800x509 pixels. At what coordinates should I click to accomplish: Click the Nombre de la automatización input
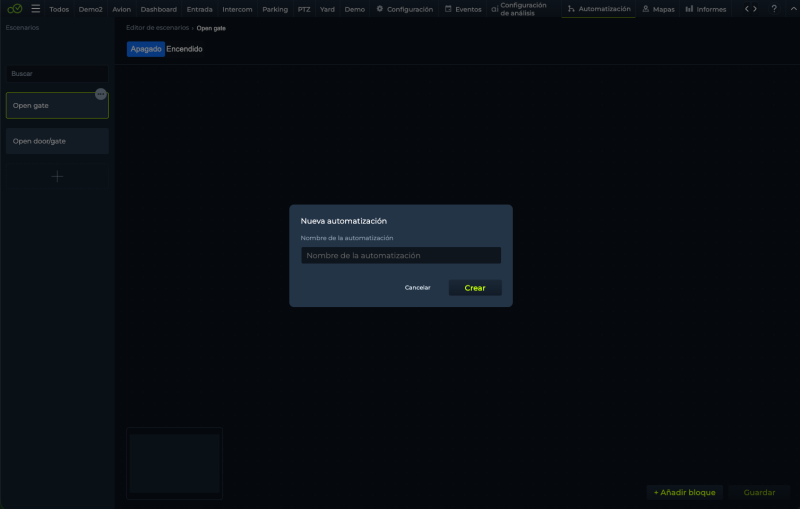coord(401,256)
